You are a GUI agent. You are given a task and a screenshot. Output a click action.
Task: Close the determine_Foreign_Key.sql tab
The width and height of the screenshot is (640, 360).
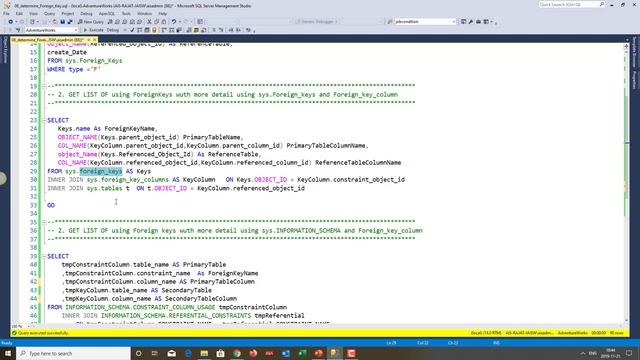[x=94, y=40]
